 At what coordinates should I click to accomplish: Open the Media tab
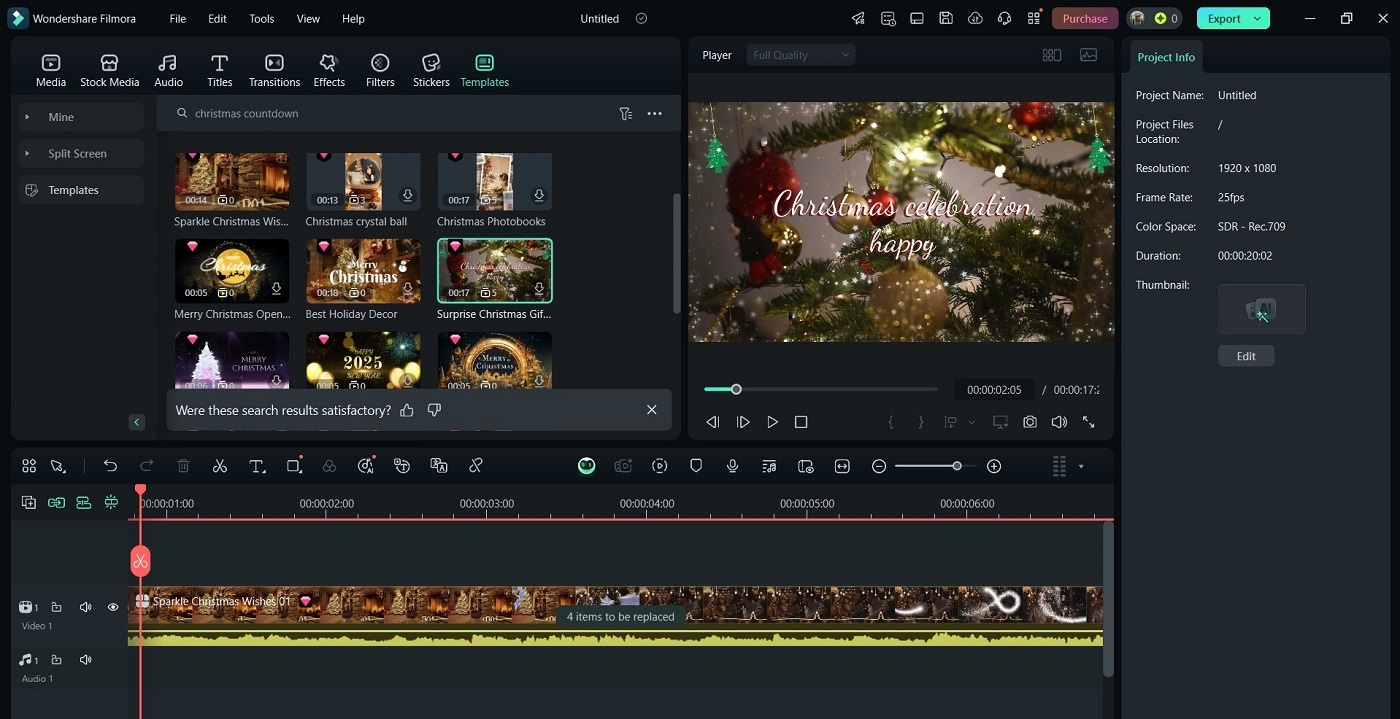(x=50, y=71)
